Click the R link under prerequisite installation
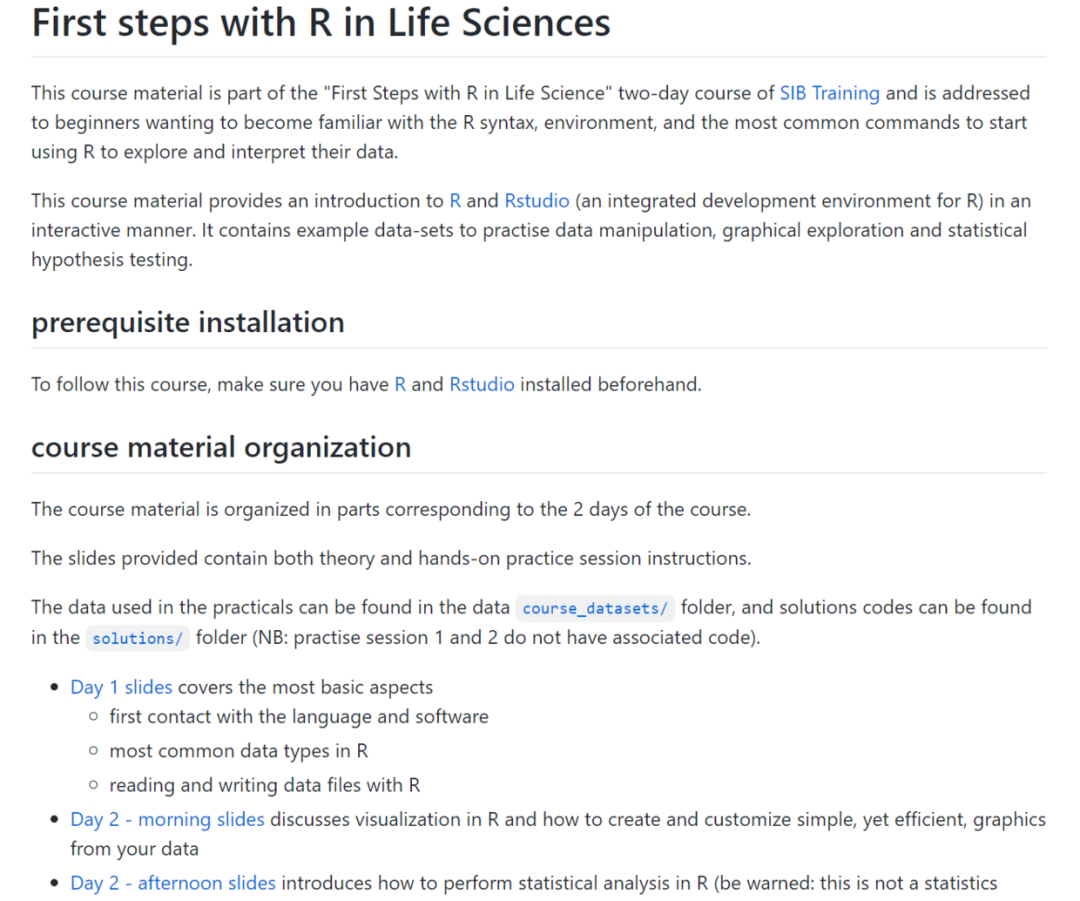Viewport: 1080px width, 901px height. pos(400,384)
